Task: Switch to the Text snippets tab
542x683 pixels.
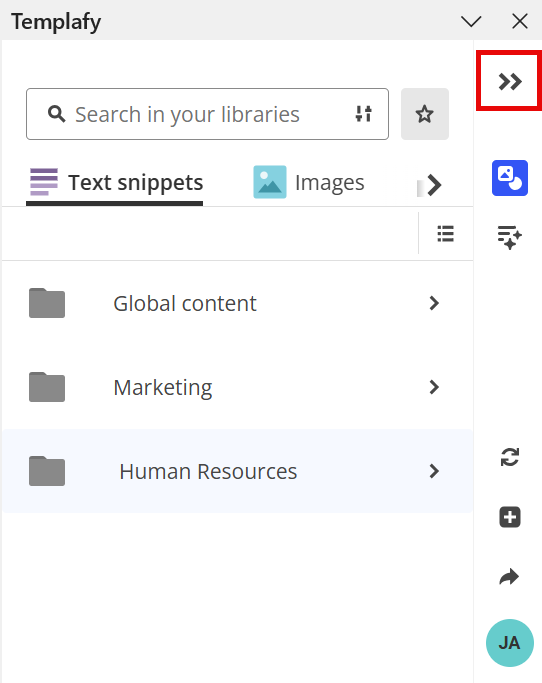Action: (x=115, y=183)
